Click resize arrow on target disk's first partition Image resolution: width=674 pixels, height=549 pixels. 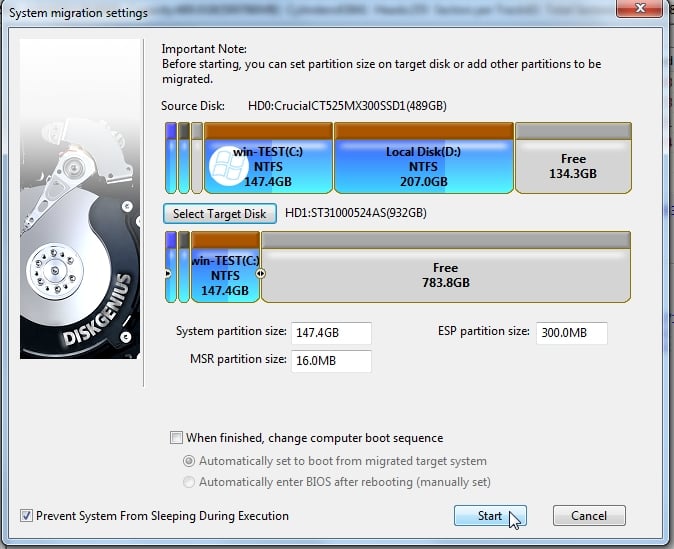[x=168, y=273]
